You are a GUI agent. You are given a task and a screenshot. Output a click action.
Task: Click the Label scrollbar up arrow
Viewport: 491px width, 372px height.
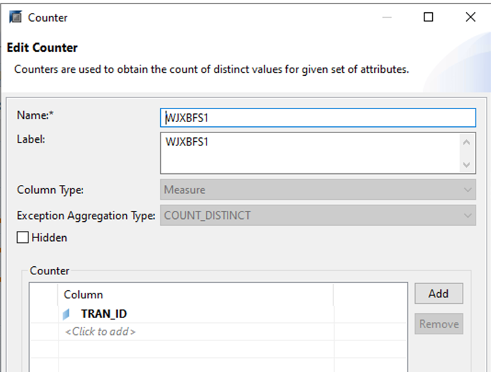(x=467, y=142)
